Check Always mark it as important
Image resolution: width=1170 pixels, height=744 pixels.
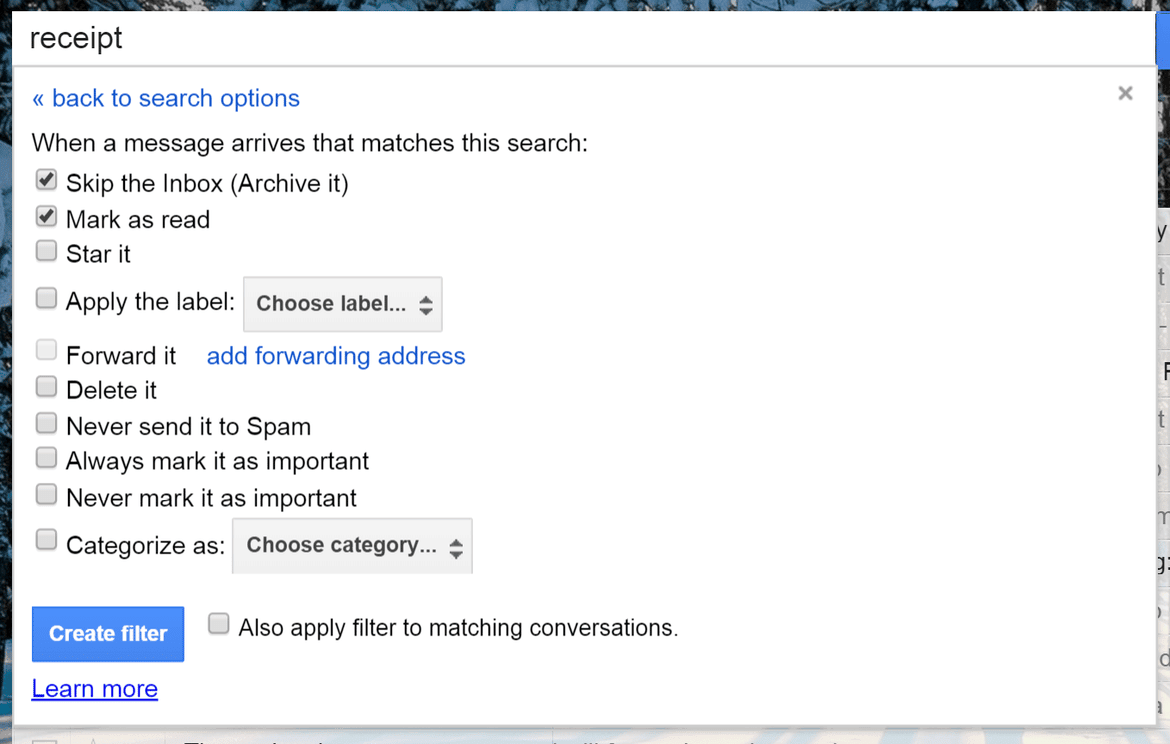click(x=46, y=458)
